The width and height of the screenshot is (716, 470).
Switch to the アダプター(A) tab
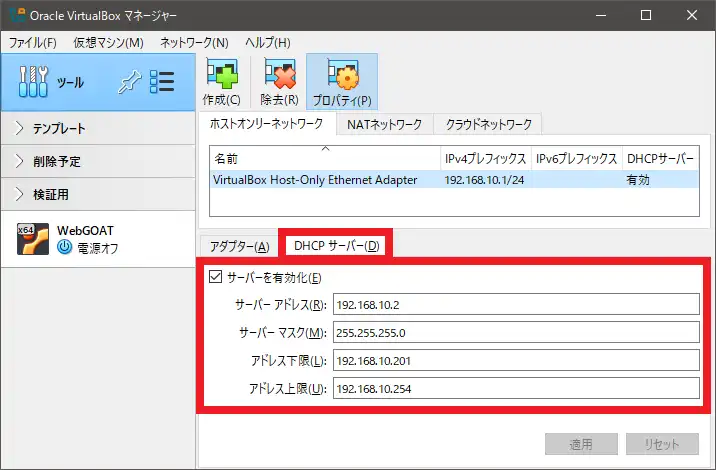239,247
